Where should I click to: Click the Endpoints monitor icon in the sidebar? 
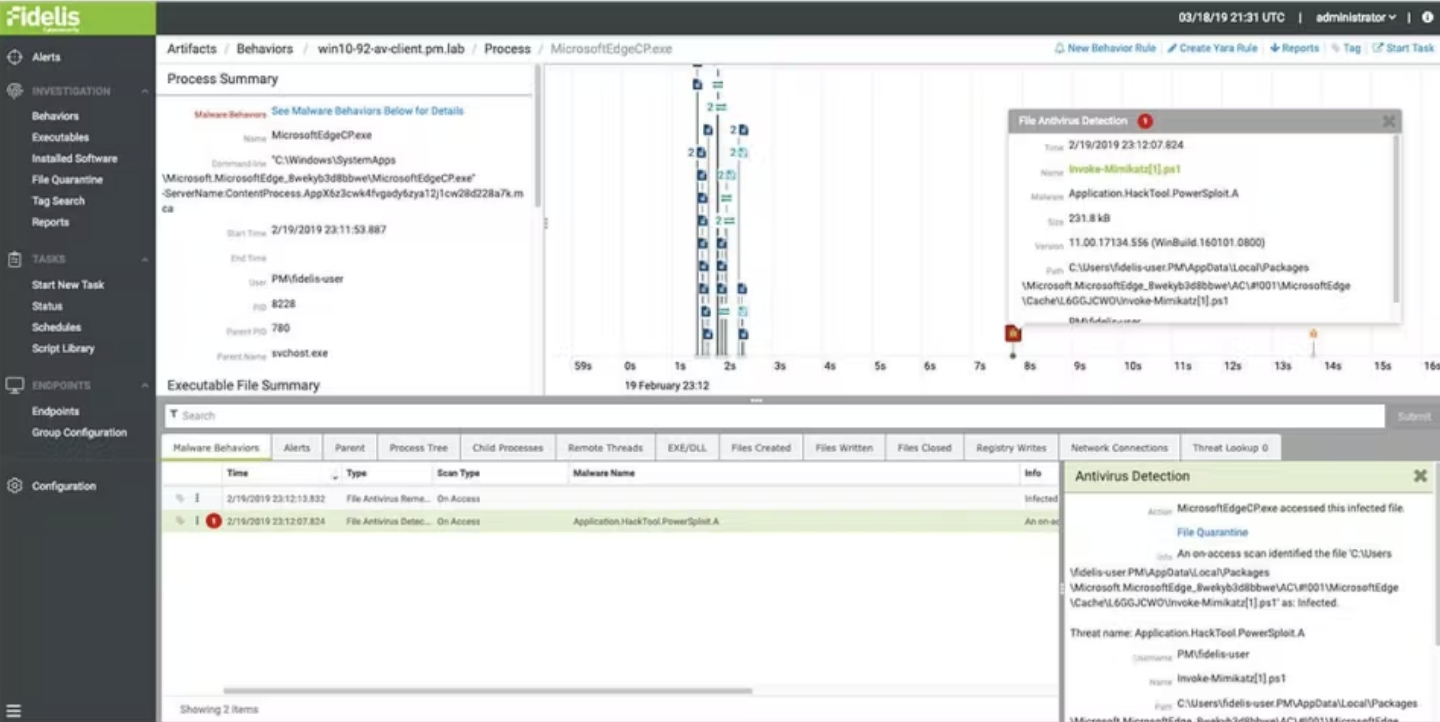point(14,385)
